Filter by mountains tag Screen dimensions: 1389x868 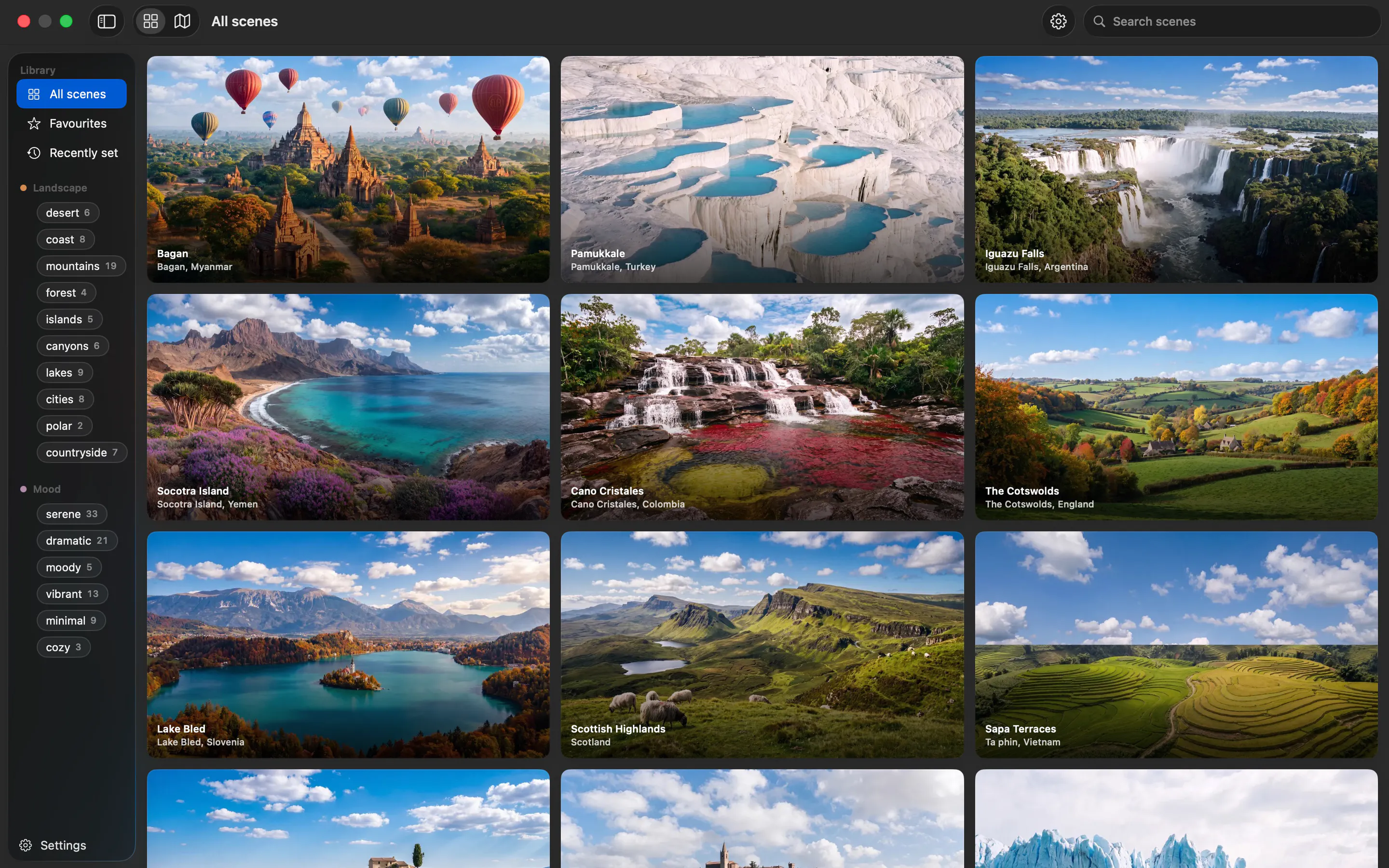click(81, 266)
